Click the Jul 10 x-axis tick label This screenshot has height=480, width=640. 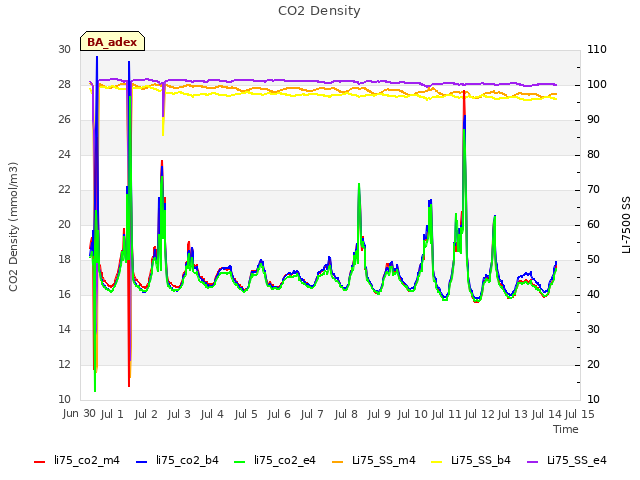(x=412, y=414)
